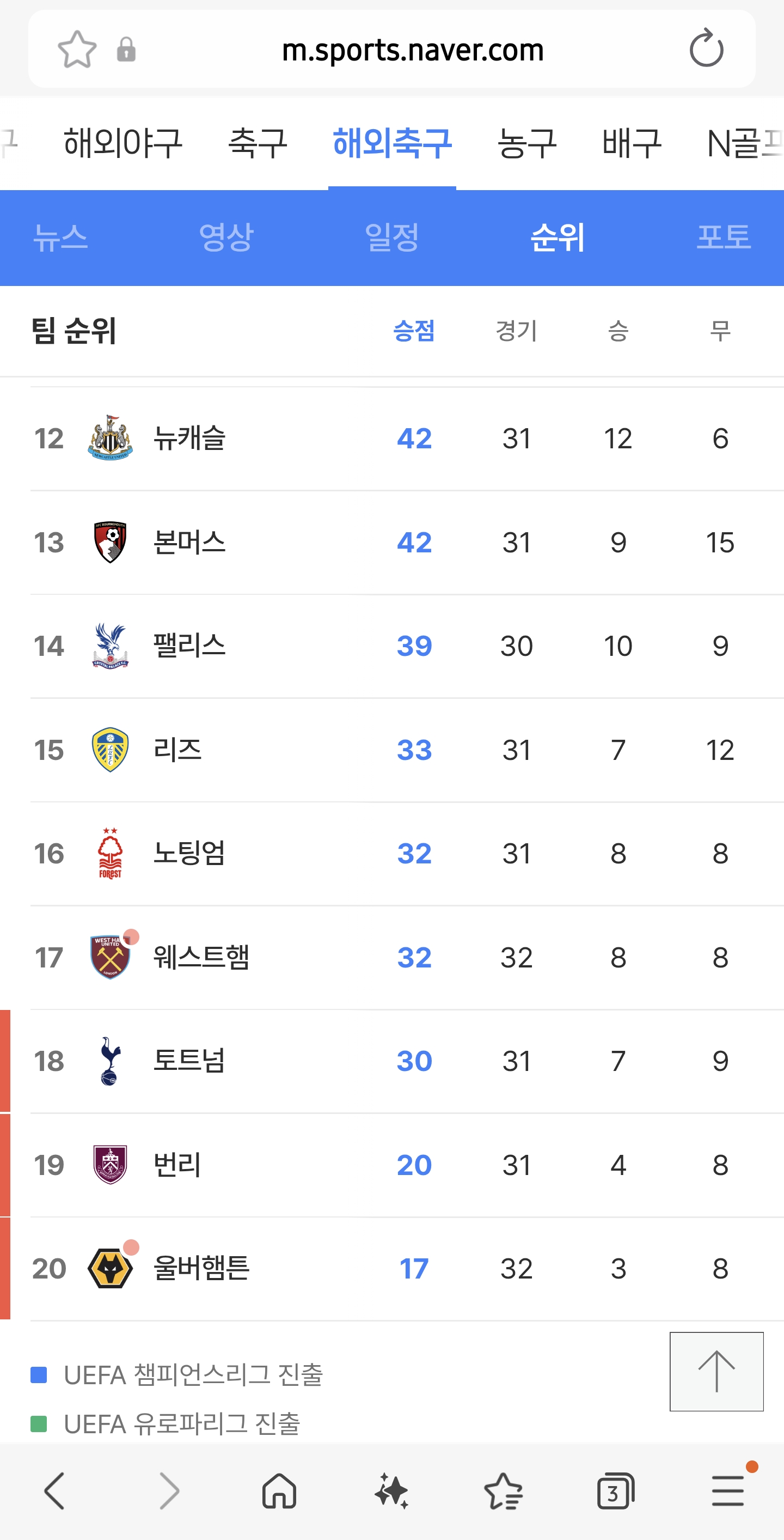Tap the AI sparkle icon in toolbar
The width and height of the screenshot is (784, 1540).
[x=391, y=1490]
